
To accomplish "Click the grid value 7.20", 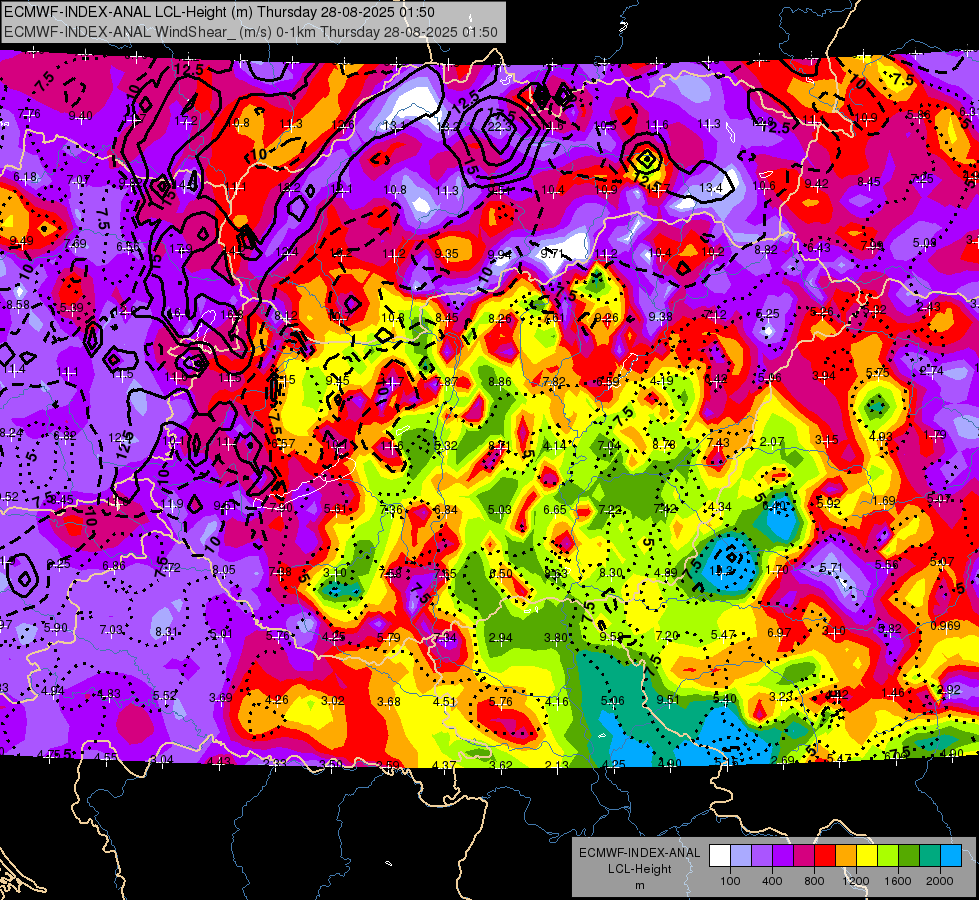I will (x=667, y=636).
